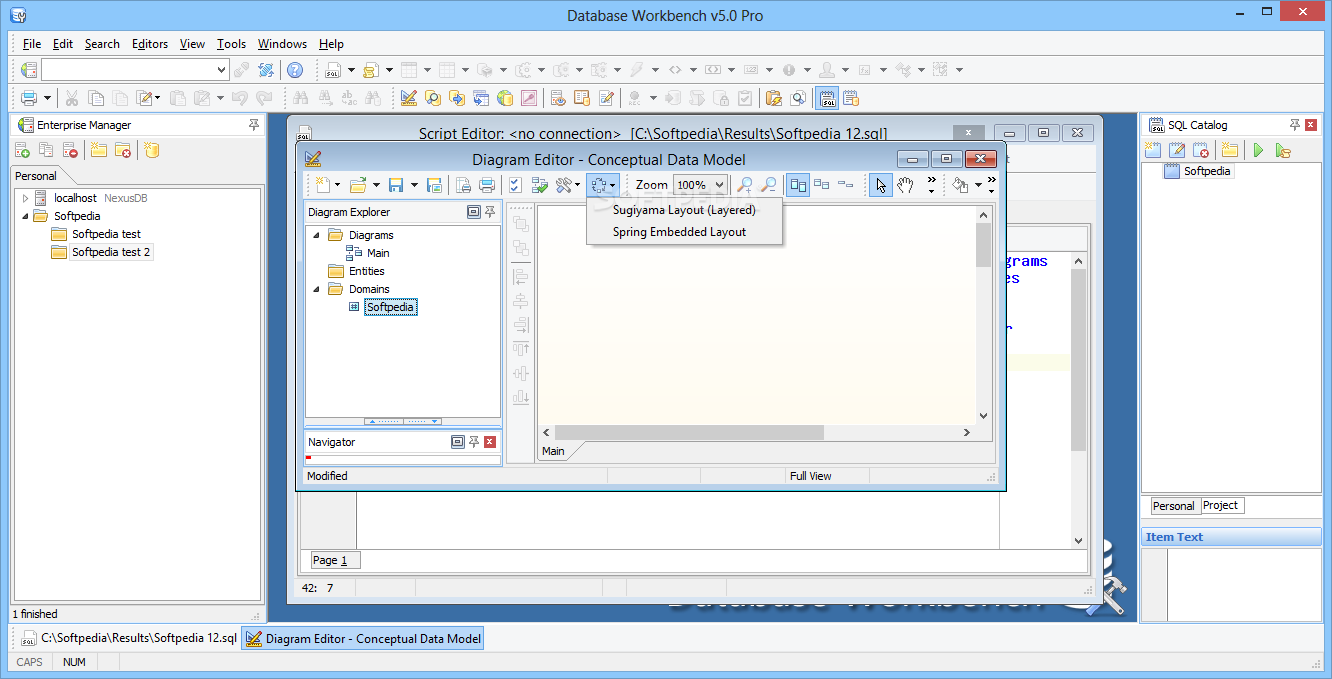Click the remove server red icon in Enterprise Manager
This screenshot has height=679, width=1332.
(70, 151)
